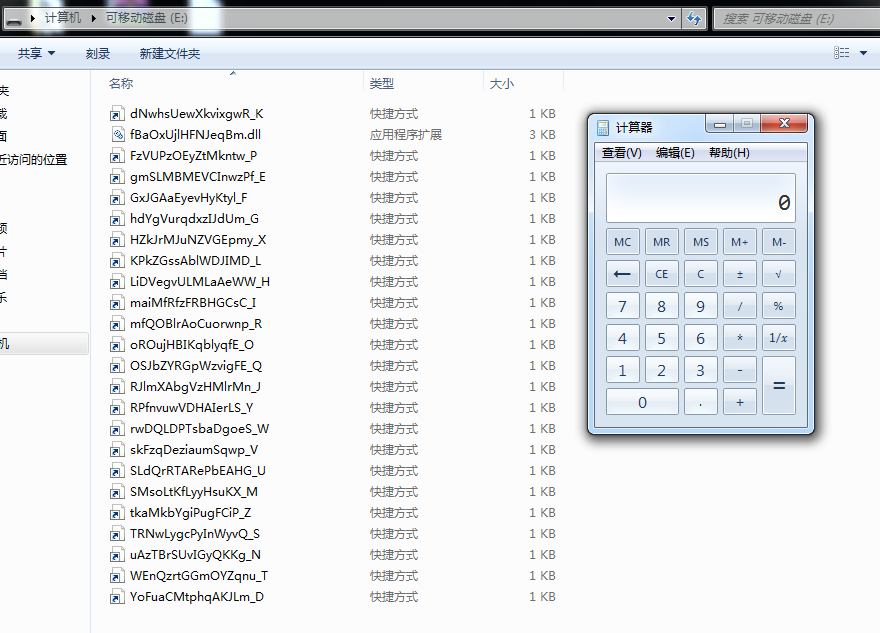880x633 pixels.
Task: Select the fBaOxUjlHFNJeqBm.dll file icon
Action: (117, 135)
